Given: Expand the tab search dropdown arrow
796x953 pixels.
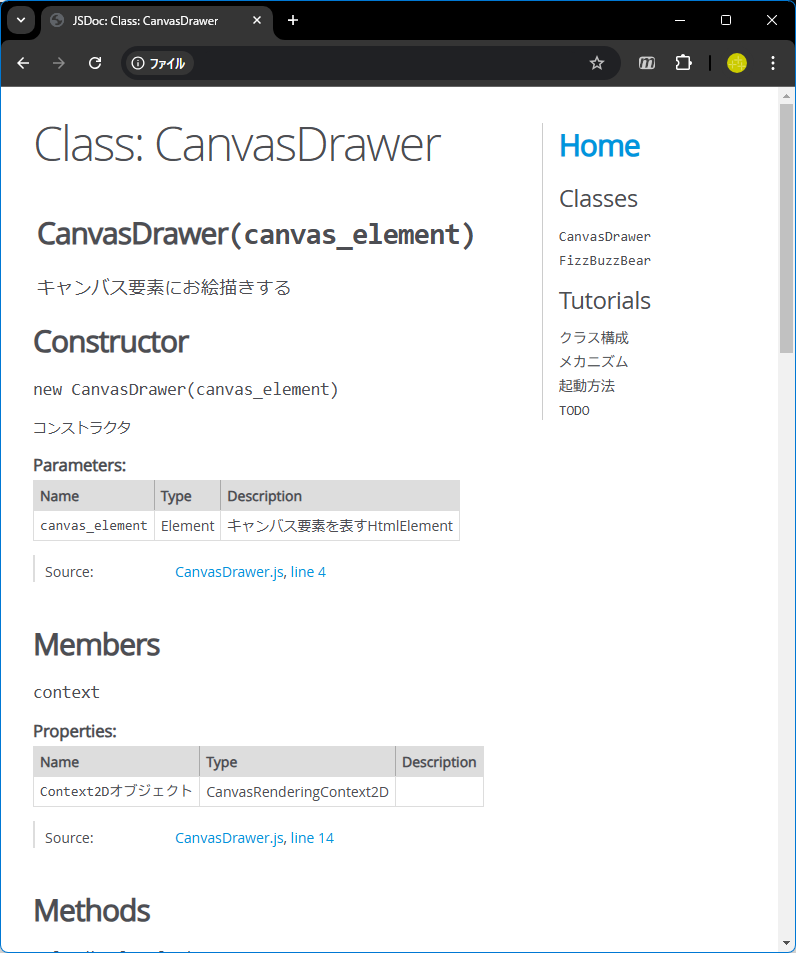Looking at the screenshot, I should click(x=20, y=20).
